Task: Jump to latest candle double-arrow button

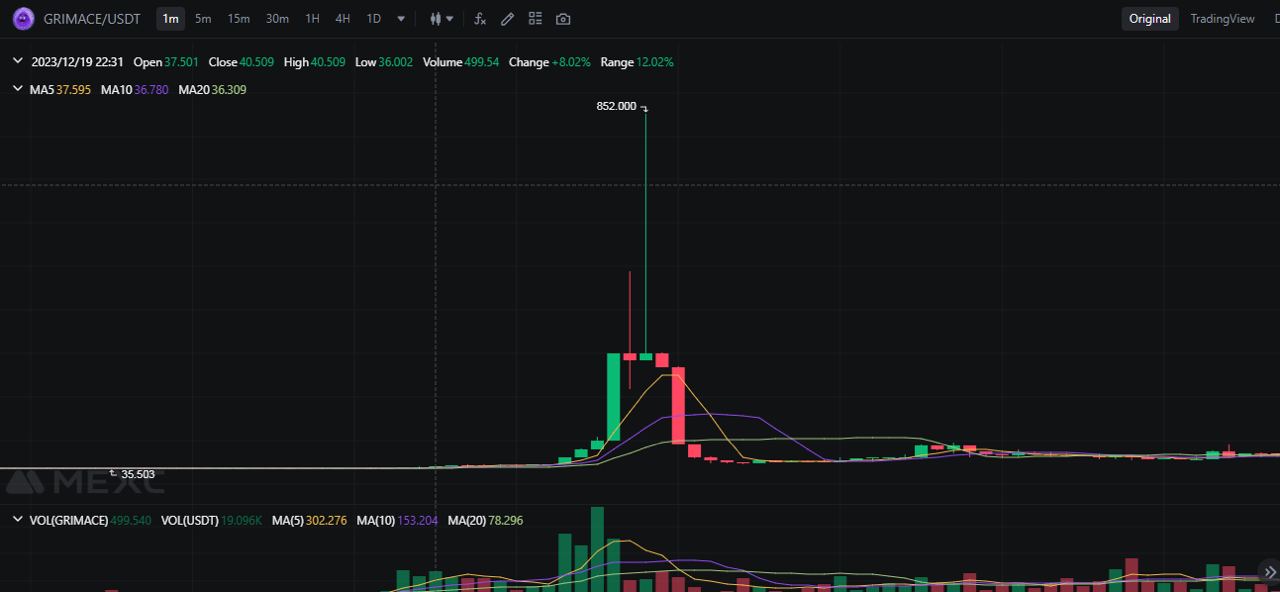Action: point(1270,572)
